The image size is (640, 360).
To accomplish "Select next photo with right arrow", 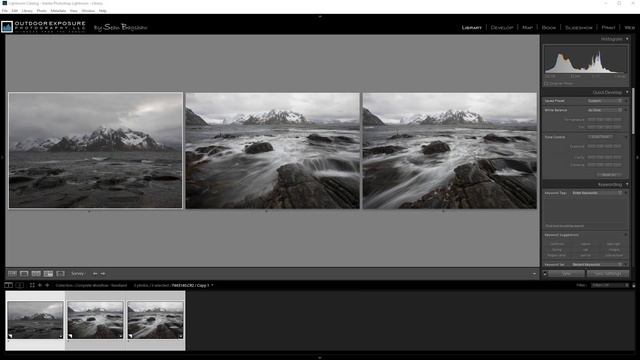I will point(103,273).
